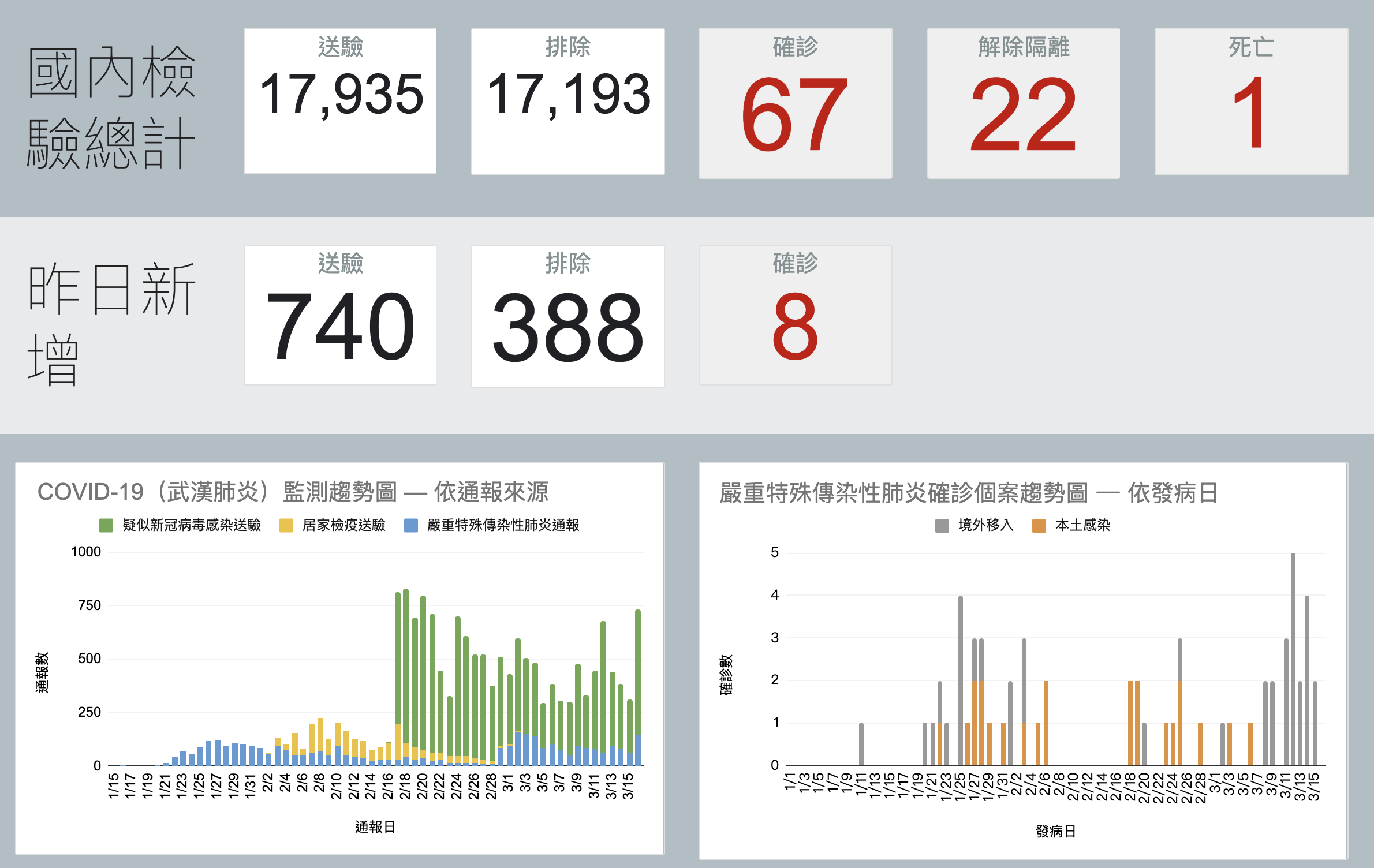
Task: Click the gray 境外移入 legend swatch
Action: (x=942, y=526)
